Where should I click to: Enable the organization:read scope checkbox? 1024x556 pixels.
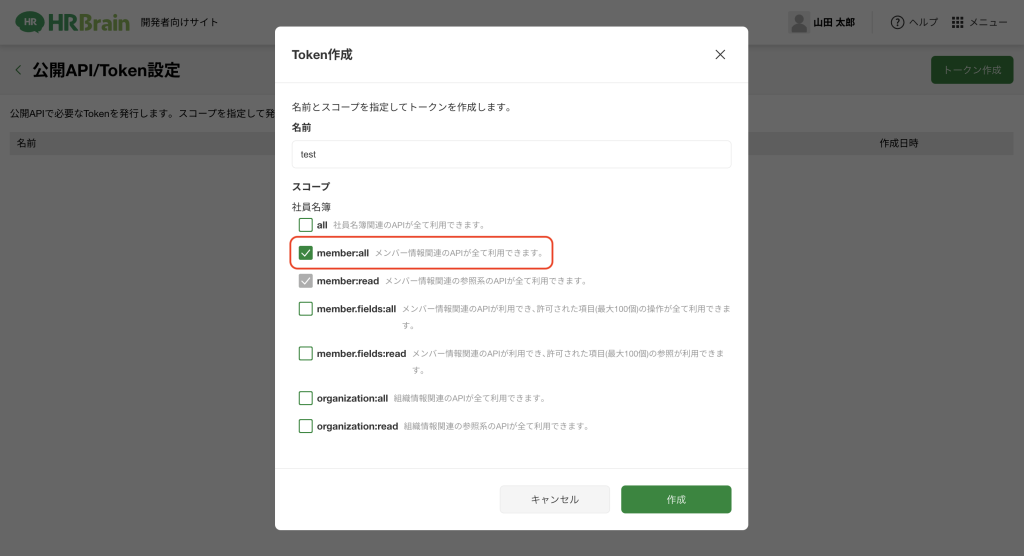coord(306,426)
